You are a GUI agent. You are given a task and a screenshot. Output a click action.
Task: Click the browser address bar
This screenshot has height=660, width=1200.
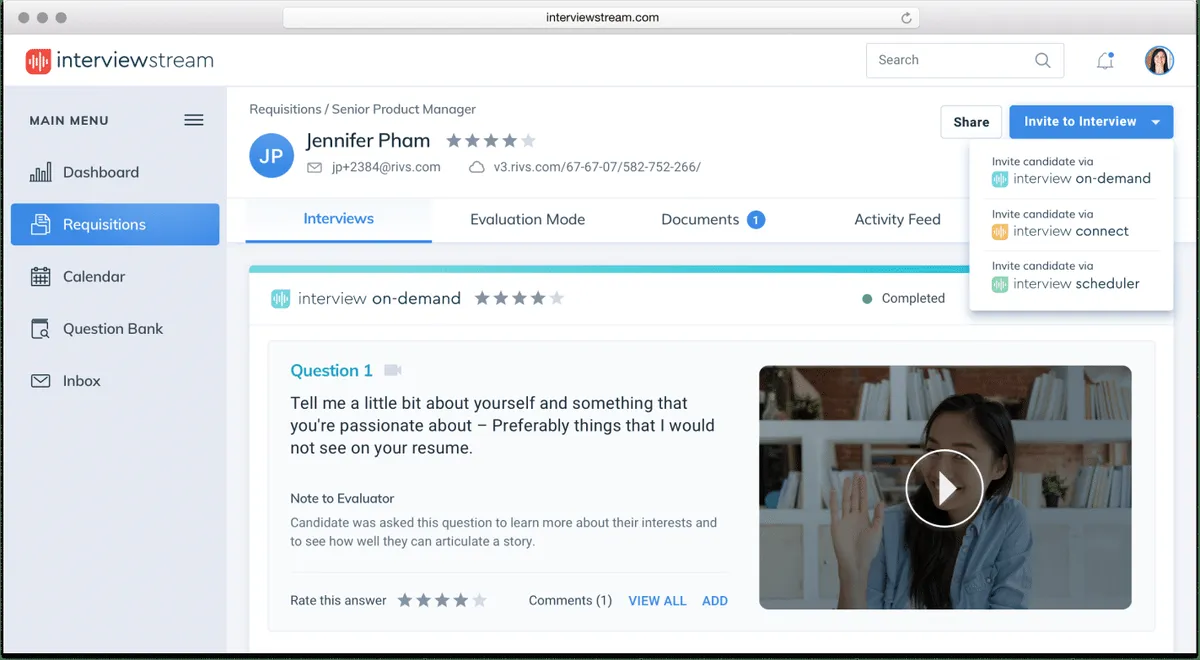pos(601,18)
